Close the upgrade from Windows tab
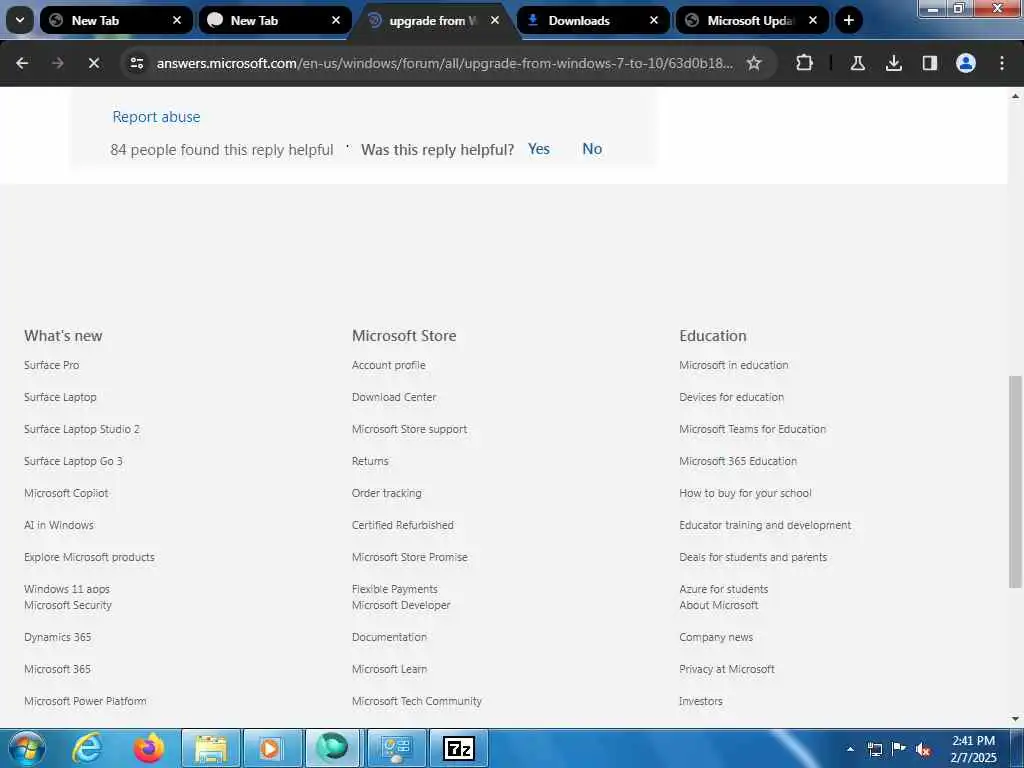Image resolution: width=1024 pixels, height=768 pixels. tap(495, 20)
